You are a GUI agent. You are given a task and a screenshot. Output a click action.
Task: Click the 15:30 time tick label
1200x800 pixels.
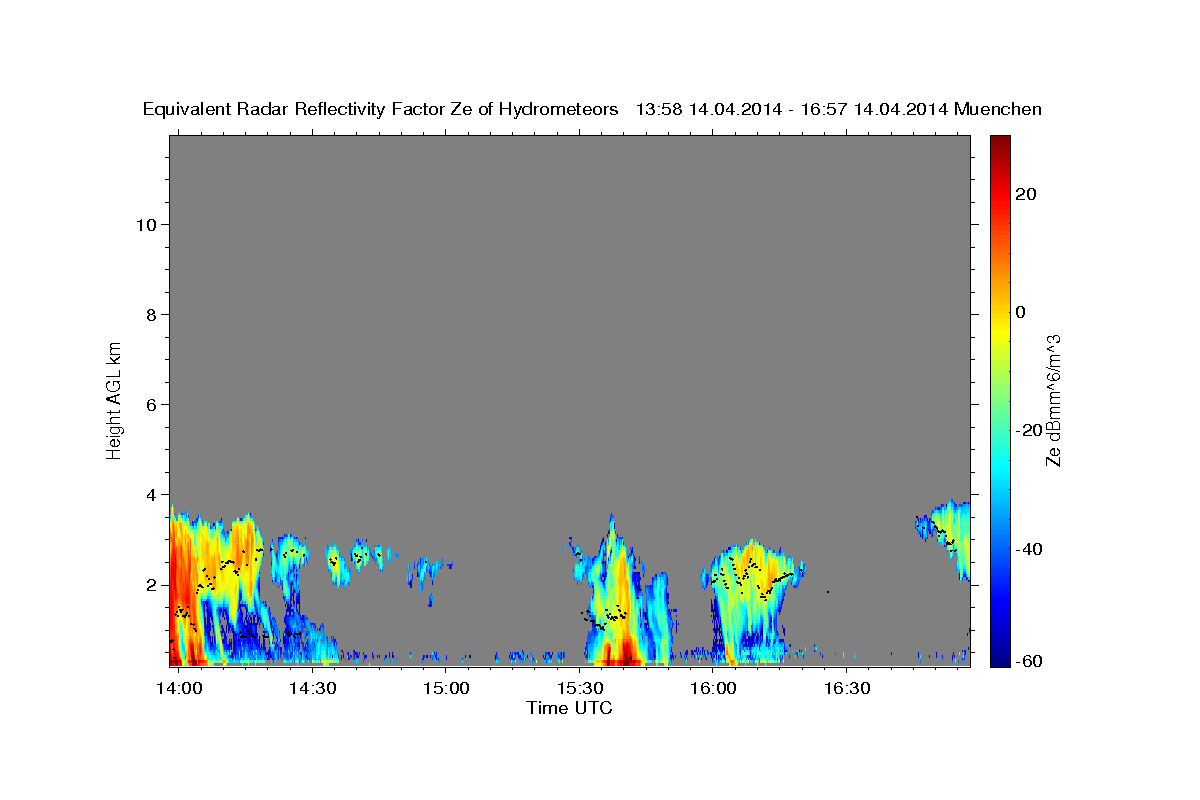pos(580,688)
